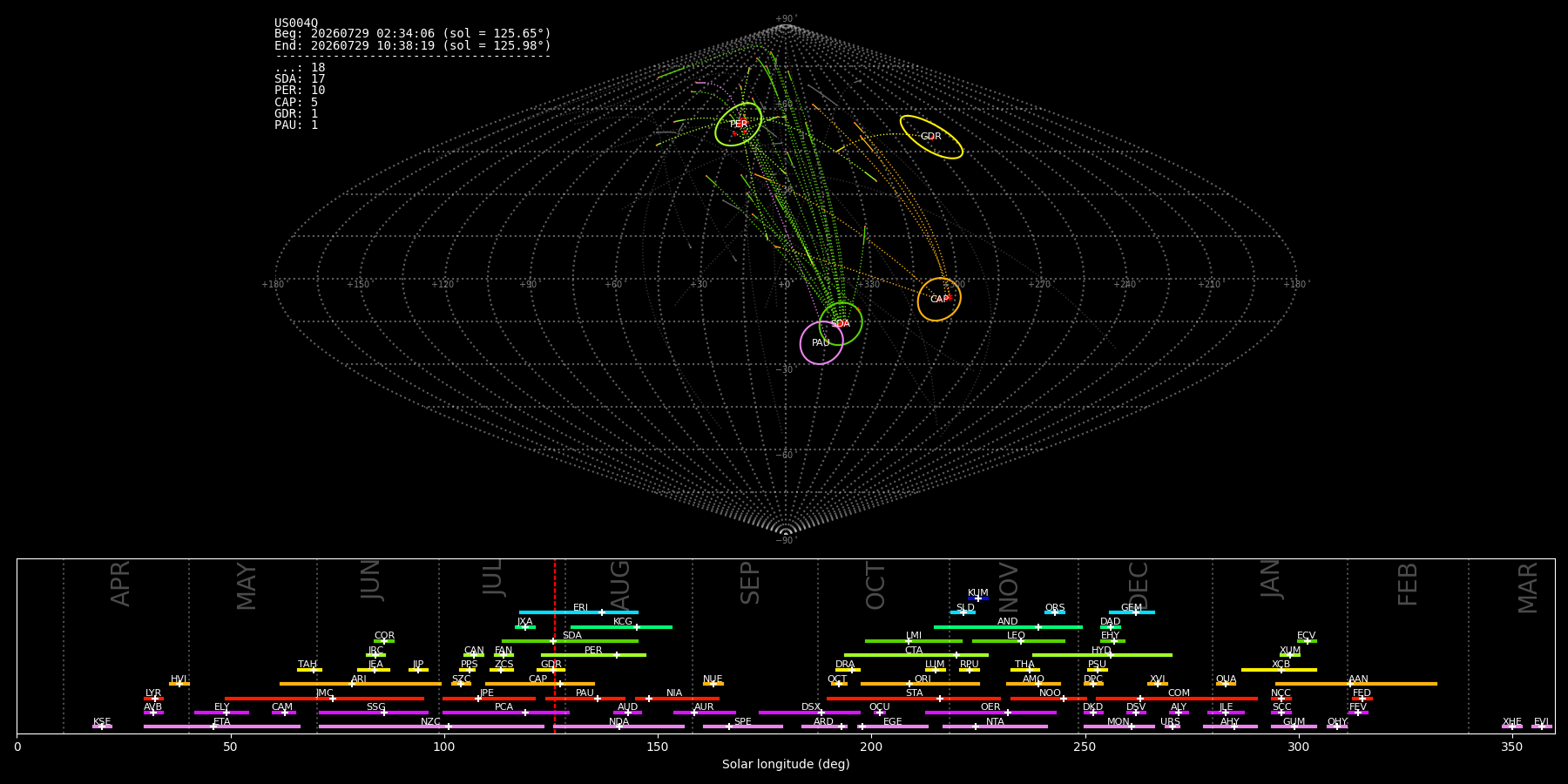Click the pink NDA shower bar
Image resolution: width=1568 pixels, height=784 pixels.
(618, 727)
